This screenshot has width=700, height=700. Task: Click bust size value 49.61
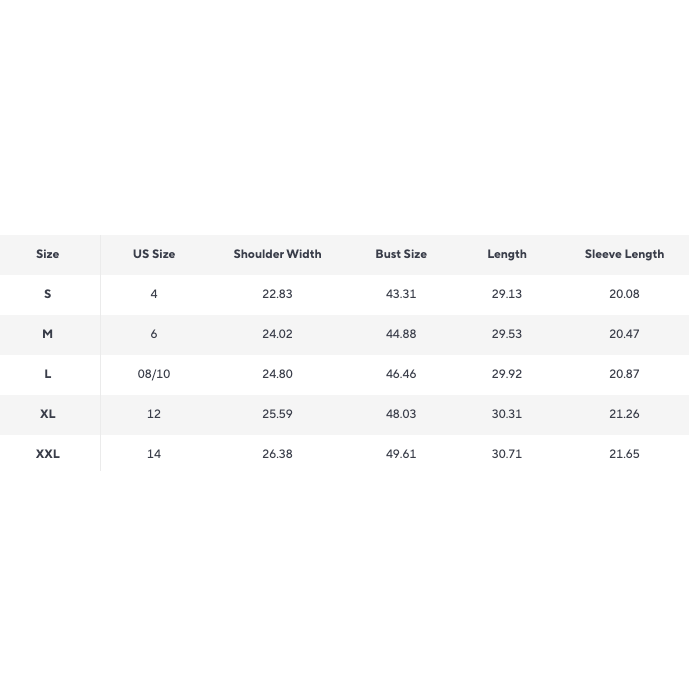(x=401, y=454)
